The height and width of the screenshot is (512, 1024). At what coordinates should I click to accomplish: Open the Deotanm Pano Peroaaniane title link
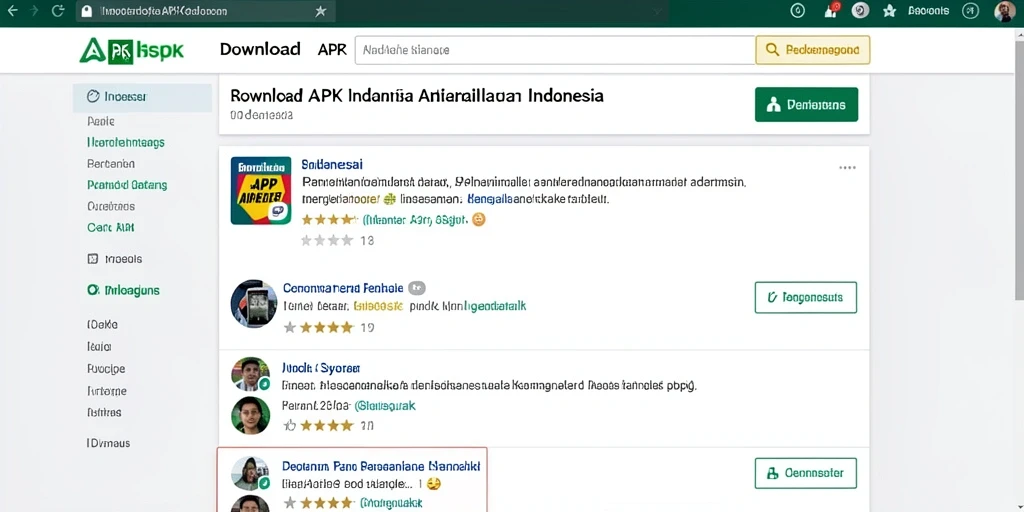point(381,467)
